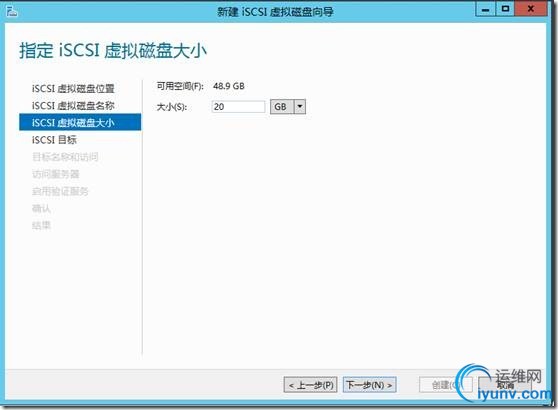
Task: Go to the iSCSI 虚拟磁盘名称 step
Action: [x=73, y=105]
